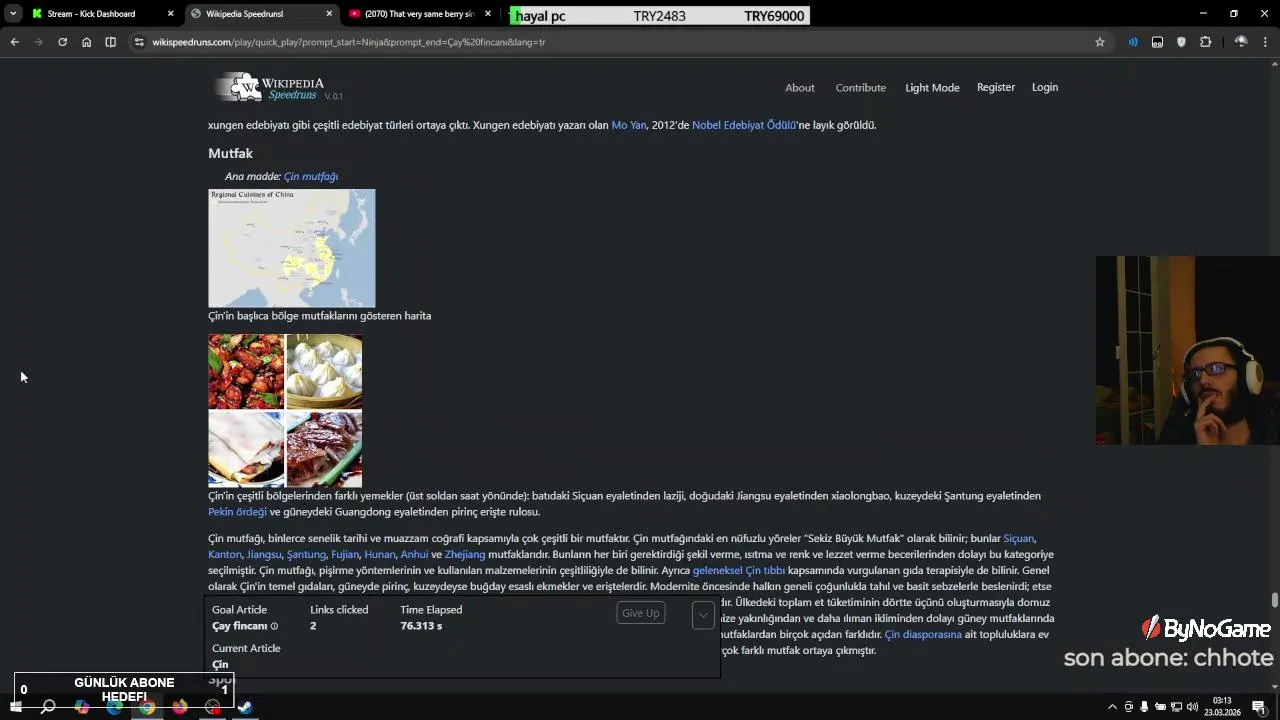Viewport: 1280px width, 720px height.
Task: Open the browser profile avatar
Action: tap(1241, 42)
